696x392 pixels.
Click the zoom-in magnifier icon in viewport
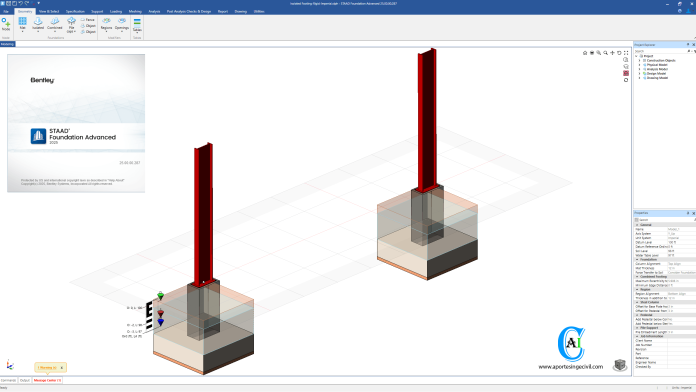tap(599, 53)
